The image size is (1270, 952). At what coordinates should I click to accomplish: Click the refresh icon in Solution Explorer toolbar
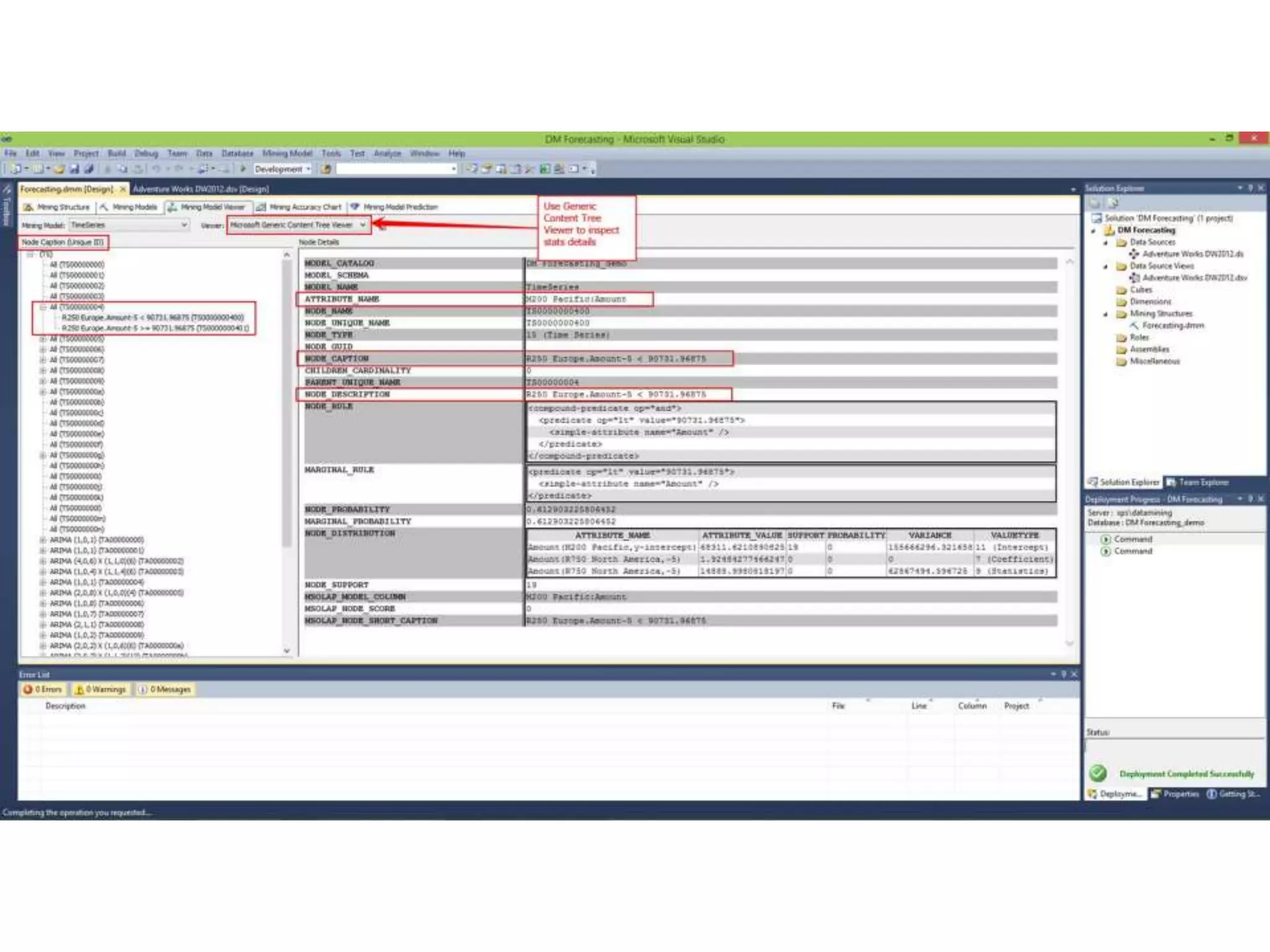pos(1112,203)
